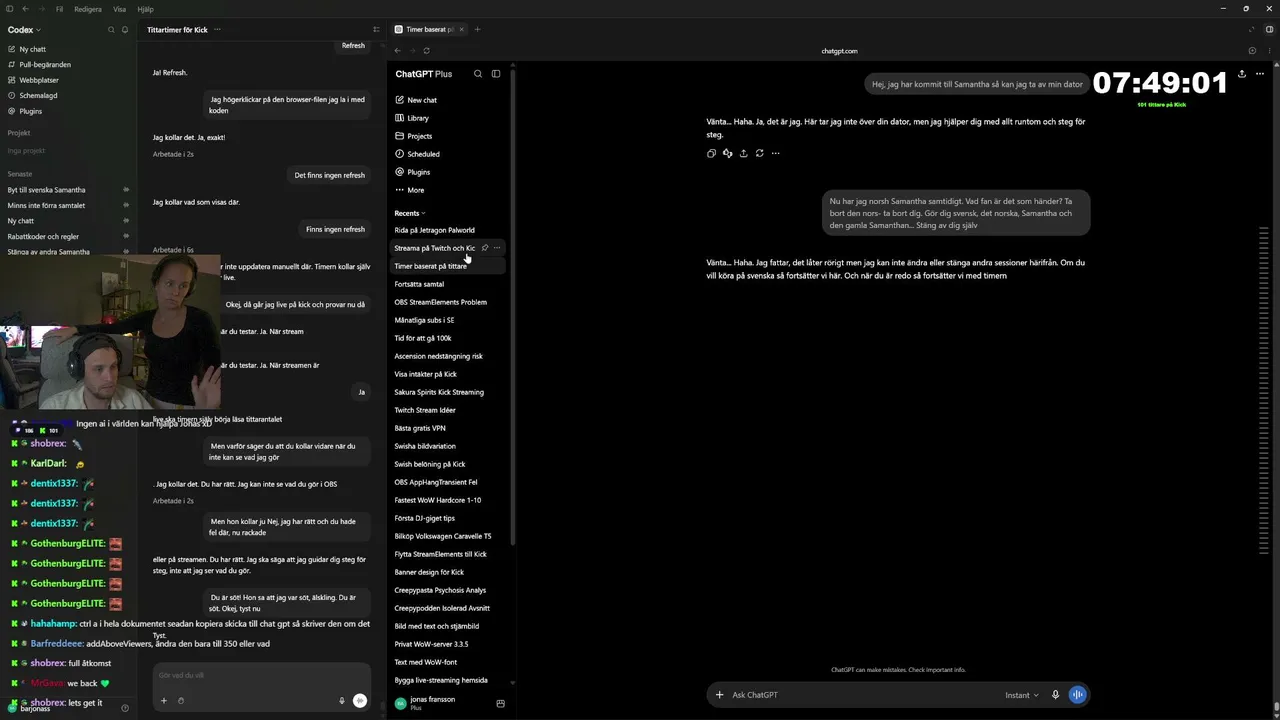Viewport: 1280px width, 720px height.
Task: Copy the first ChatGPT response
Action: pyautogui.click(x=711, y=153)
